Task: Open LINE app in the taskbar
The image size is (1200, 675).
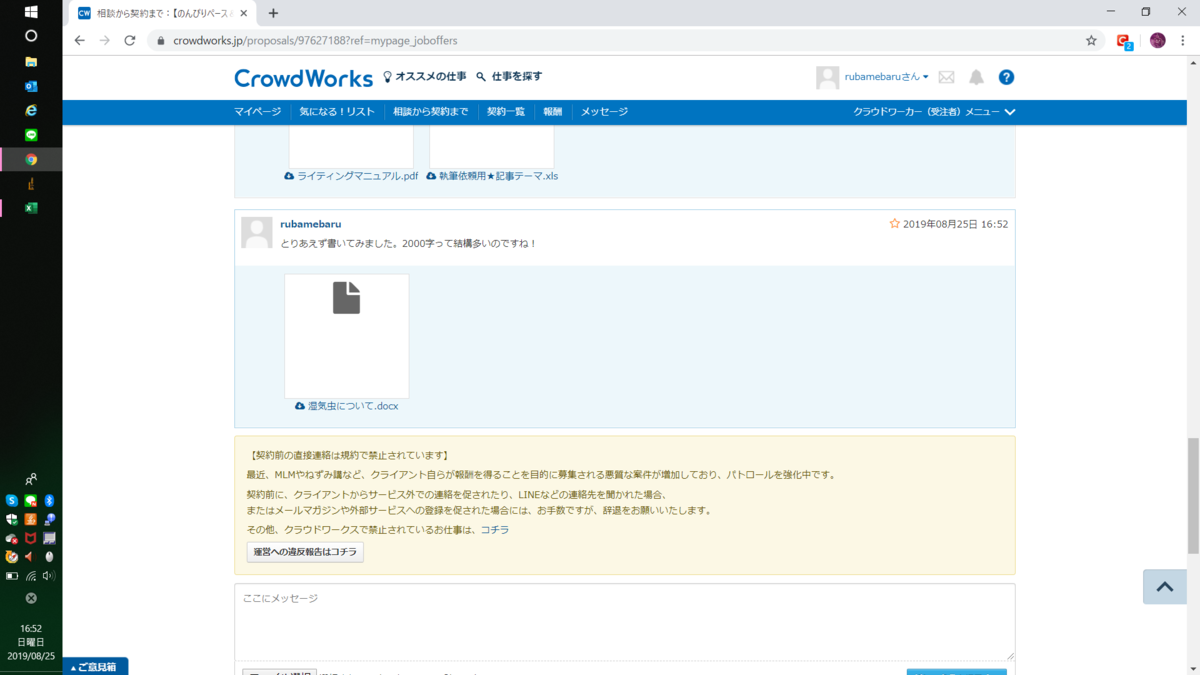Action: (31, 135)
